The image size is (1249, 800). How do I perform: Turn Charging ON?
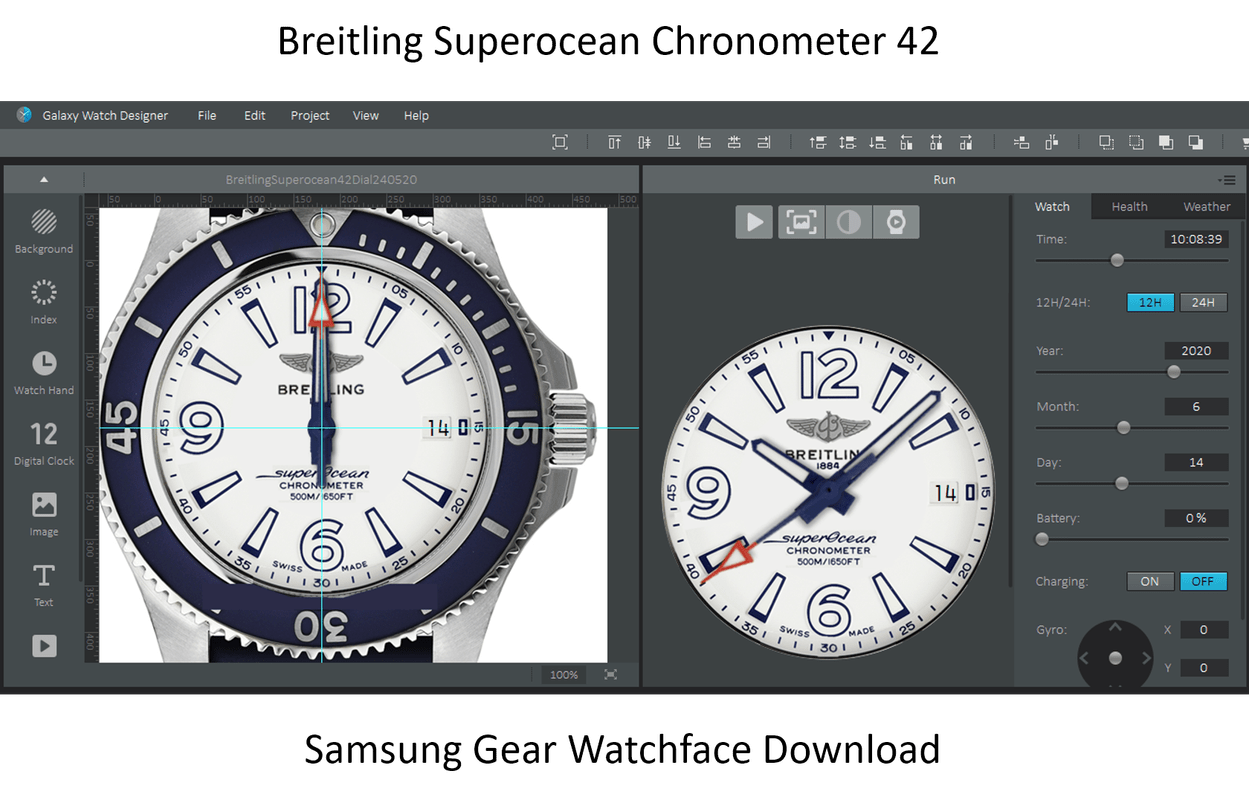tap(1150, 581)
